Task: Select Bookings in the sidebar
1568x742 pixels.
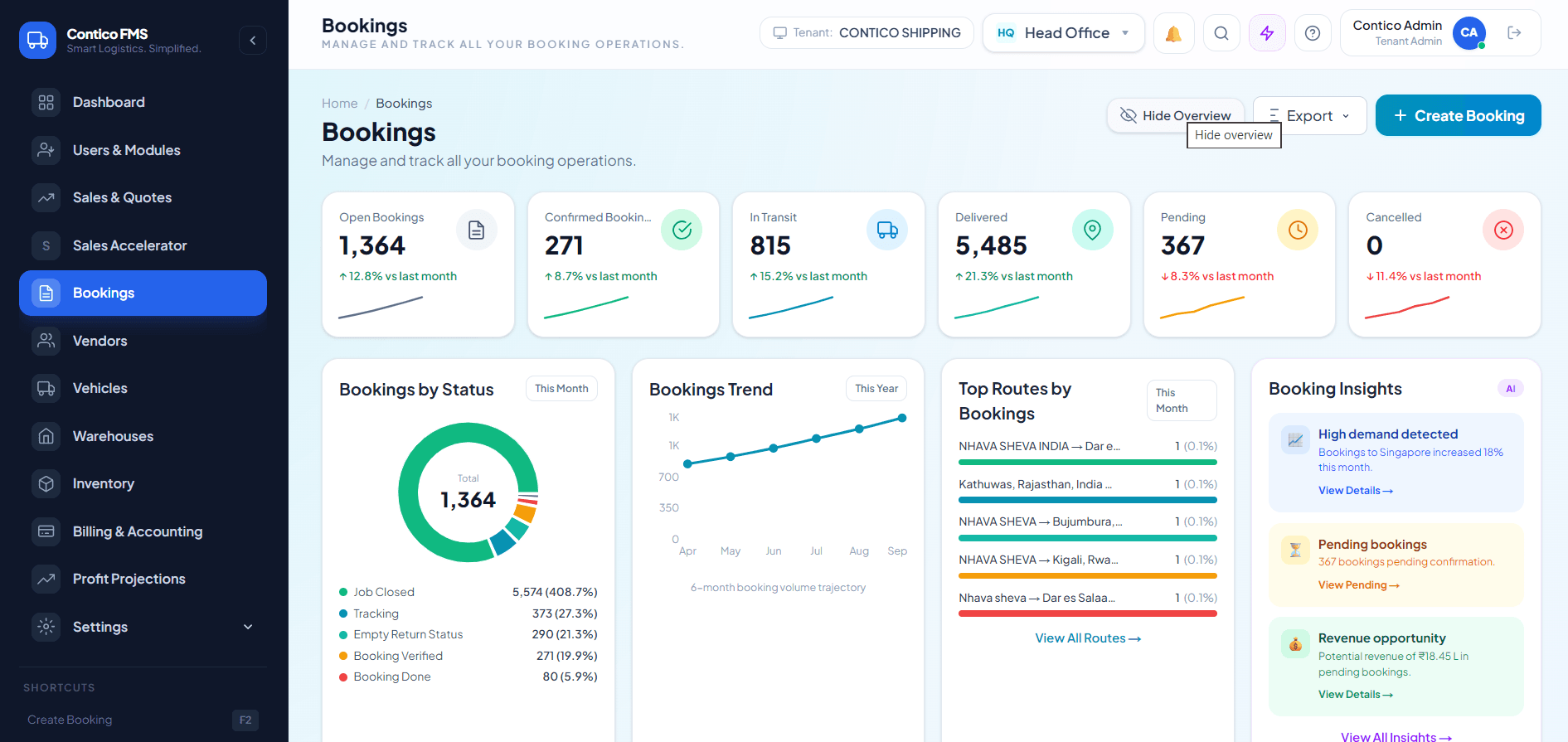Action: point(143,293)
